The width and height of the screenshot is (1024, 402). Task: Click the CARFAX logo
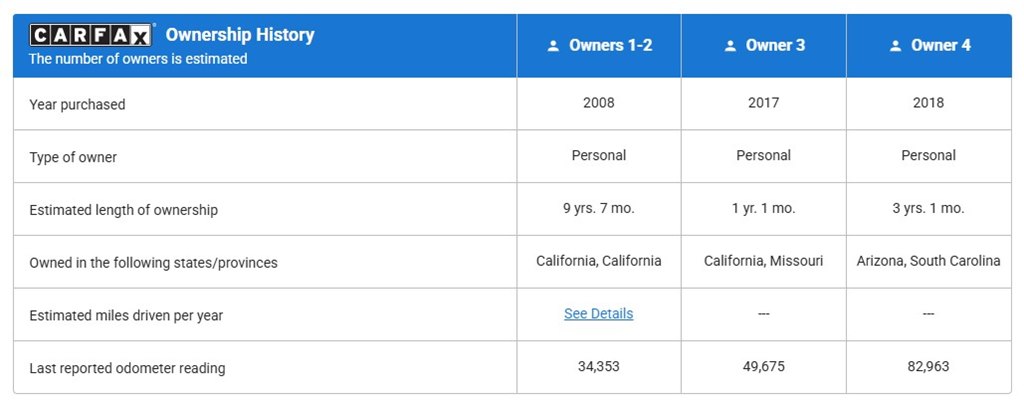(91, 35)
